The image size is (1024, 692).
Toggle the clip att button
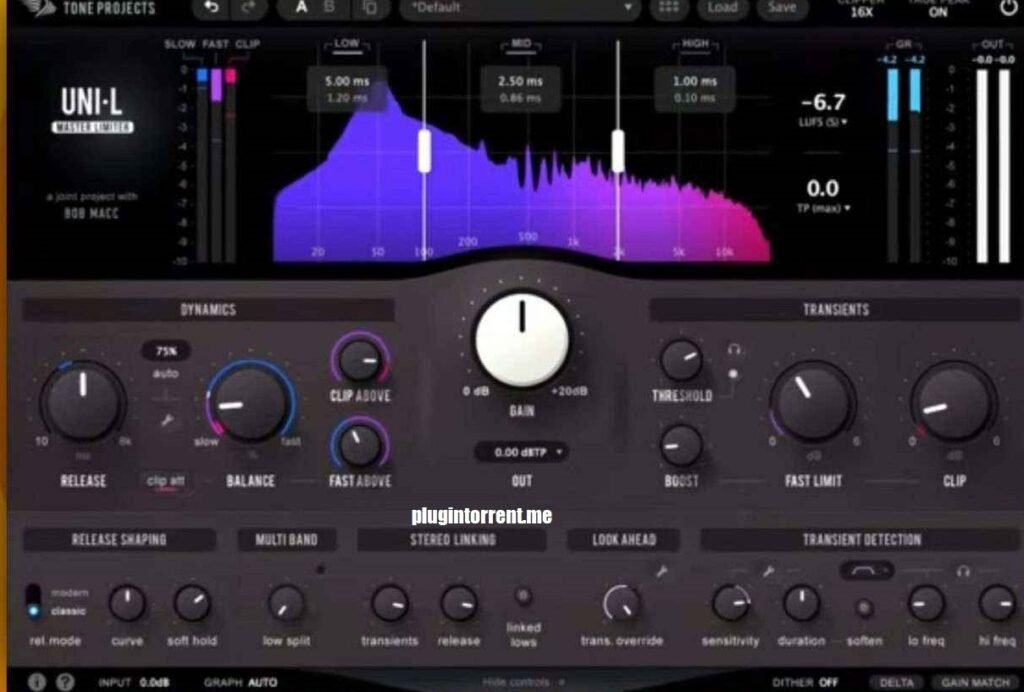pyautogui.click(x=166, y=481)
